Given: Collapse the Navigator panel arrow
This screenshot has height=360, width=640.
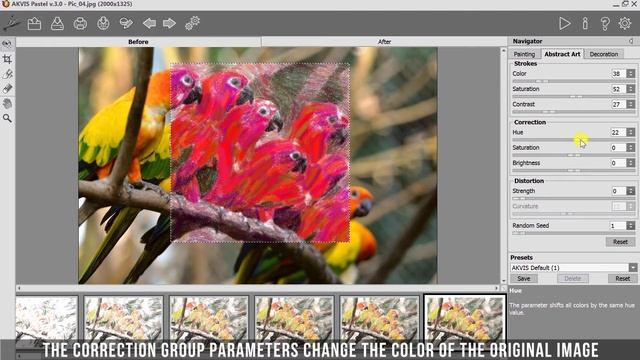Looking at the screenshot, I should [631, 41].
